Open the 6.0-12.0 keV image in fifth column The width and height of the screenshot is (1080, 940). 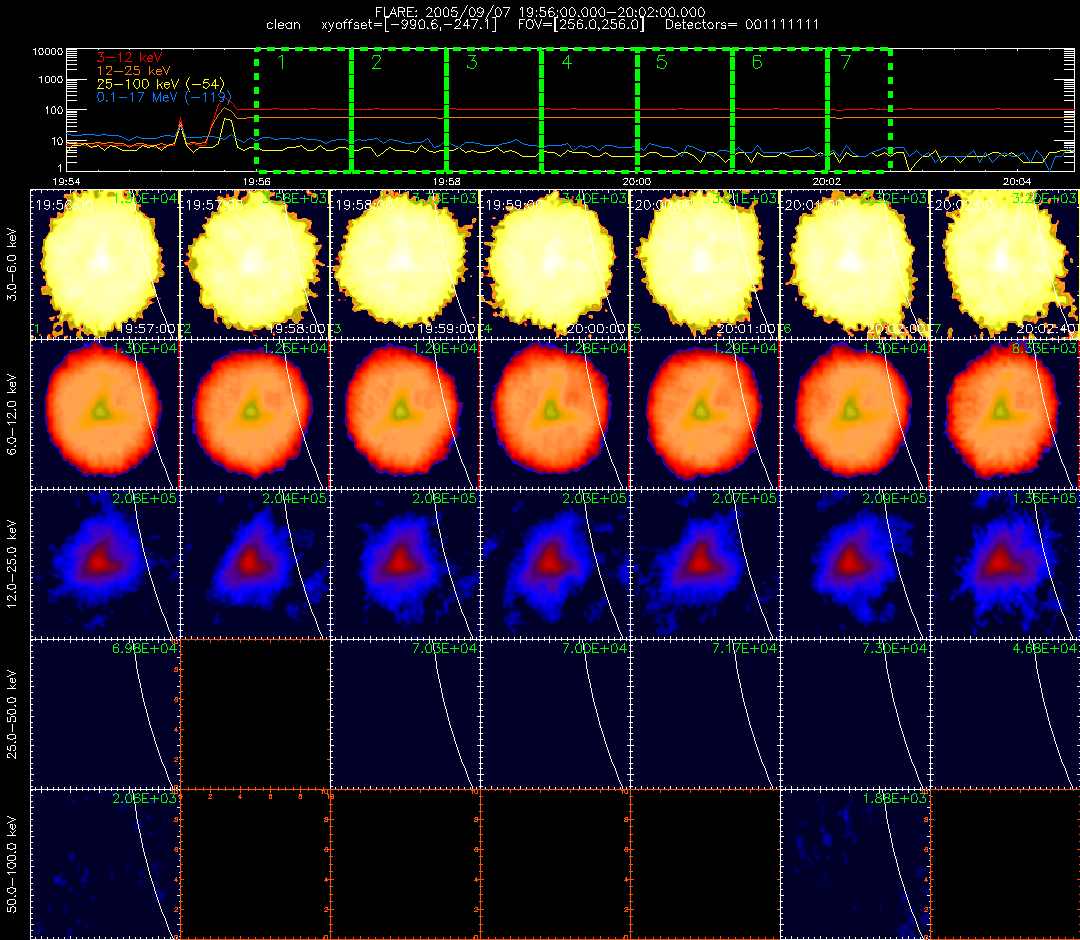[x=705, y=415]
